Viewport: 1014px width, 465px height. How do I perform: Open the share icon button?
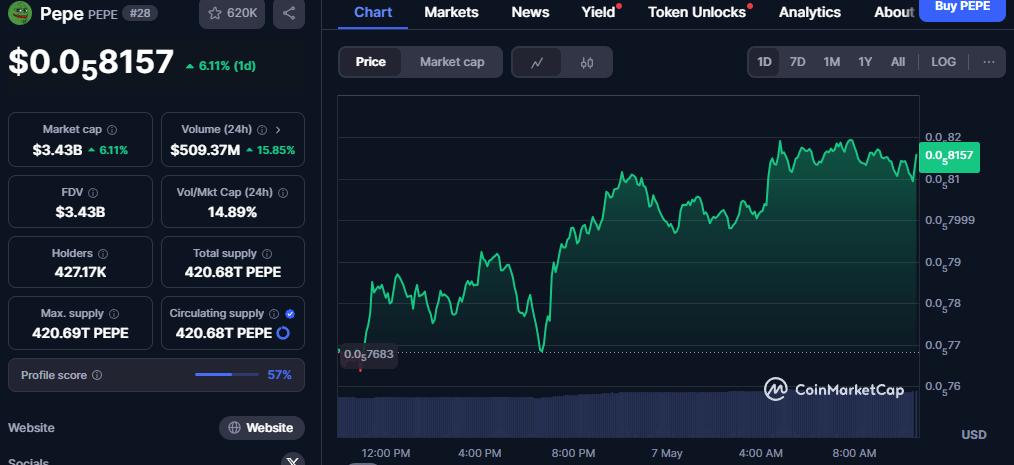(289, 13)
